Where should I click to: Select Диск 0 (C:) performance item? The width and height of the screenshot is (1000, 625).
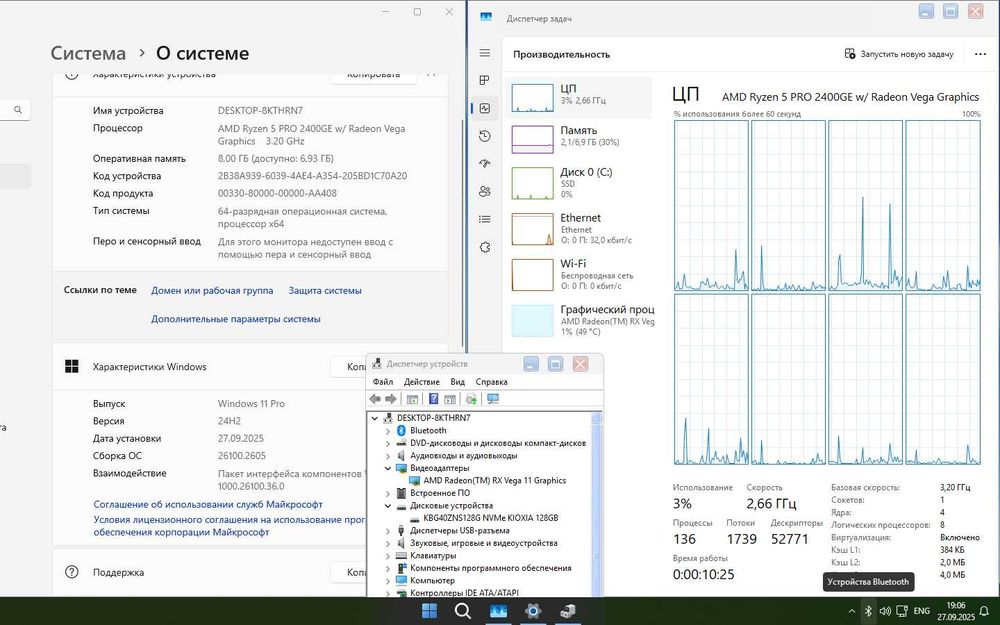click(579, 183)
